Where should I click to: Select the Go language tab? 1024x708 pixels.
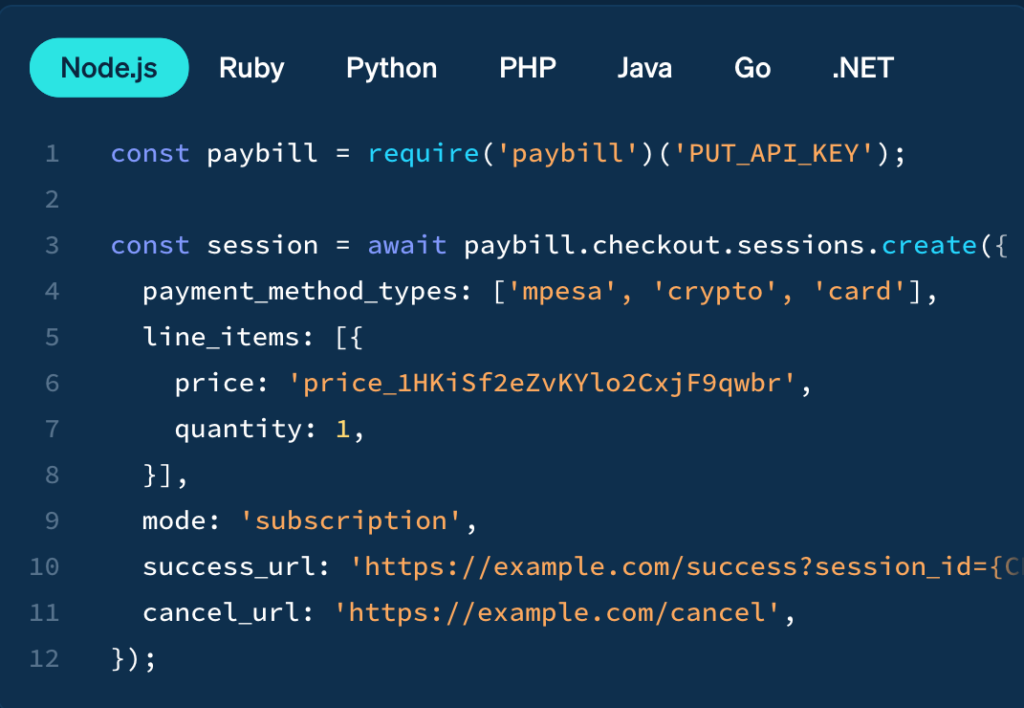[752, 68]
